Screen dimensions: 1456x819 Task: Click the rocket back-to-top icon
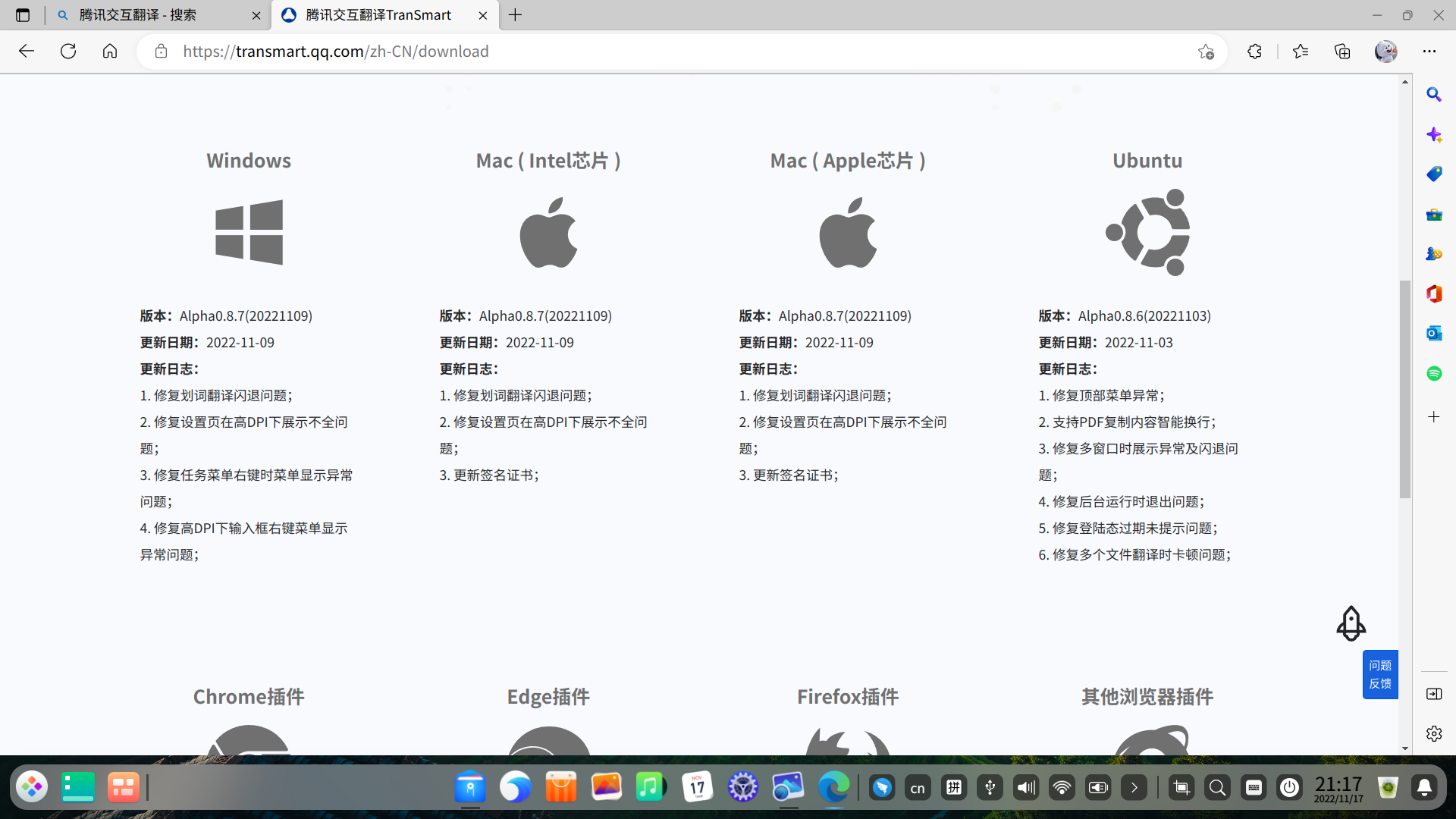pos(1352,623)
